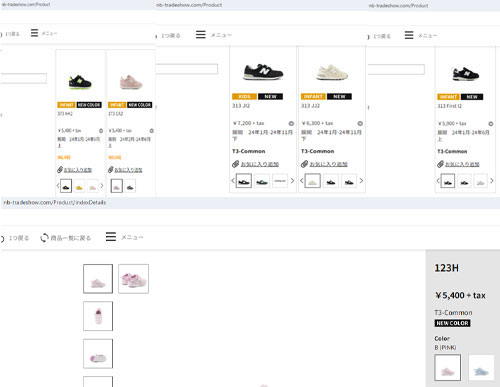Viewport: 500px width, 387px height.
Task: Click the paperclip favorite icon on the 313 JI2 card
Action: (x=236, y=164)
